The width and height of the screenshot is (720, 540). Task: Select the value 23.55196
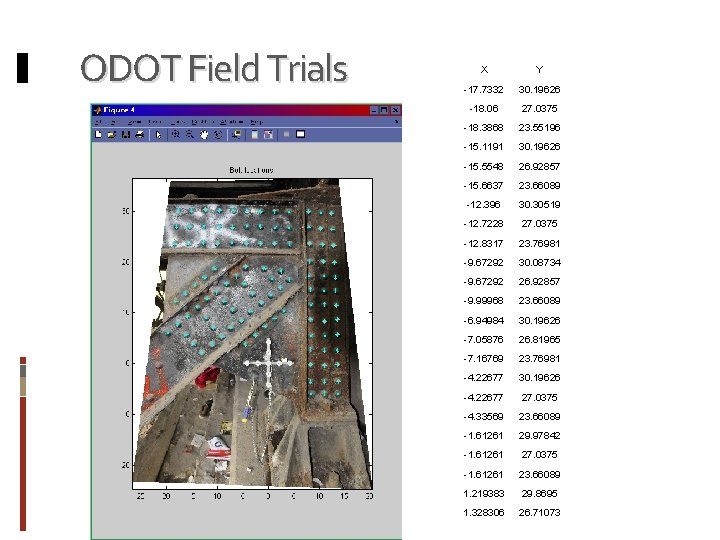tap(539, 128)
